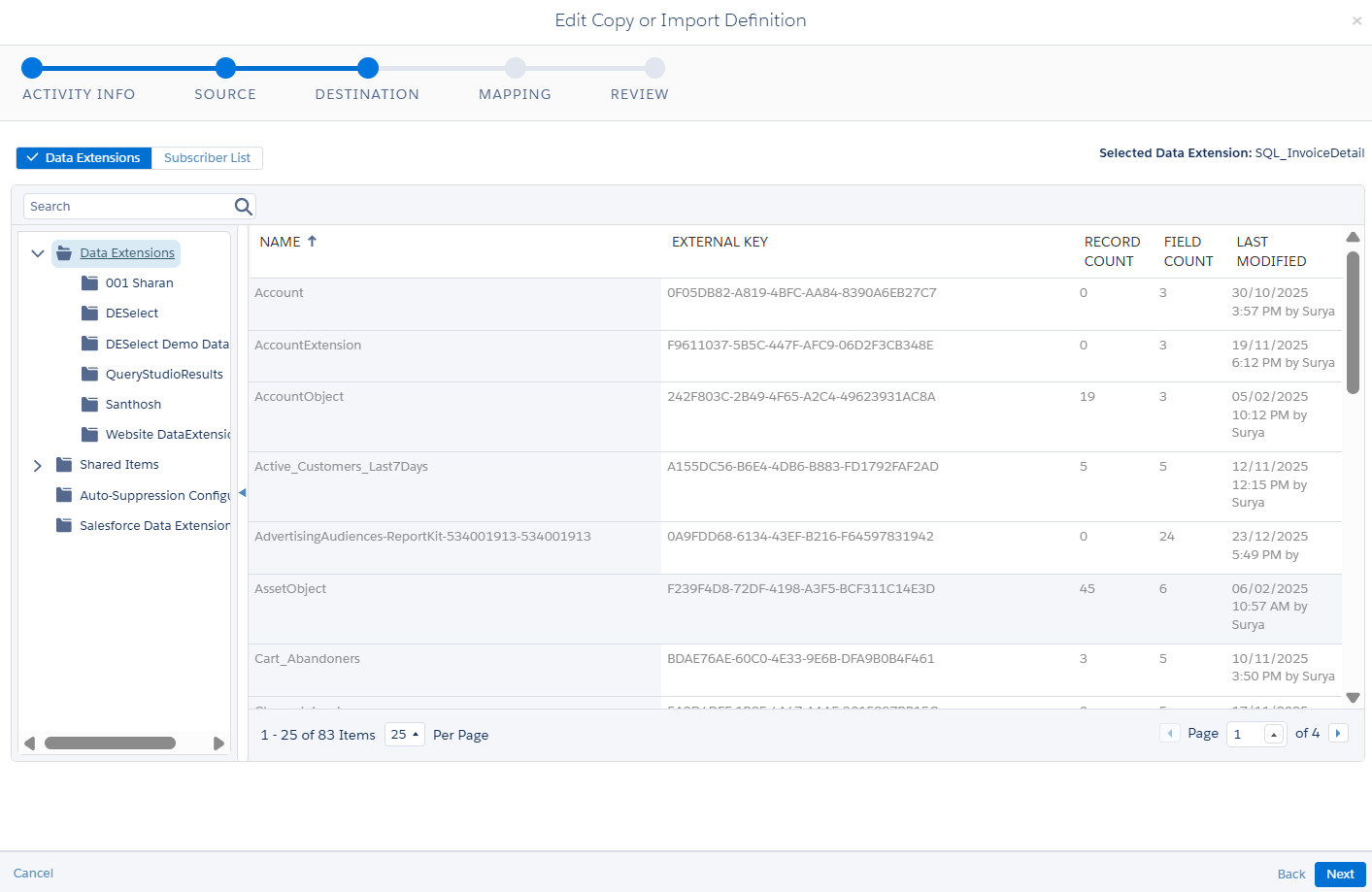Select the Data Extensions toggle button
Screen dimensions: 1372x892
[x=84, y=158]
